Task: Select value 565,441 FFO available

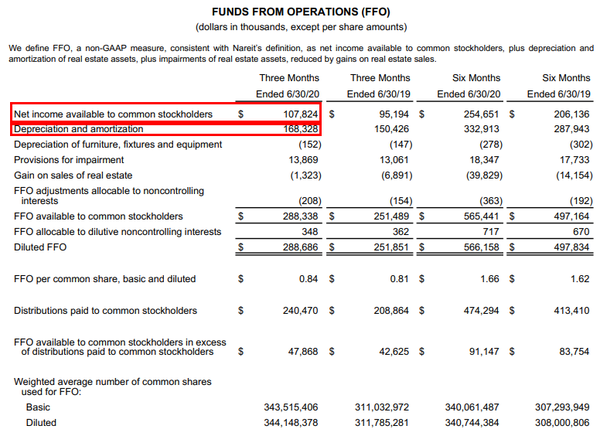Action: coord(481,216)
